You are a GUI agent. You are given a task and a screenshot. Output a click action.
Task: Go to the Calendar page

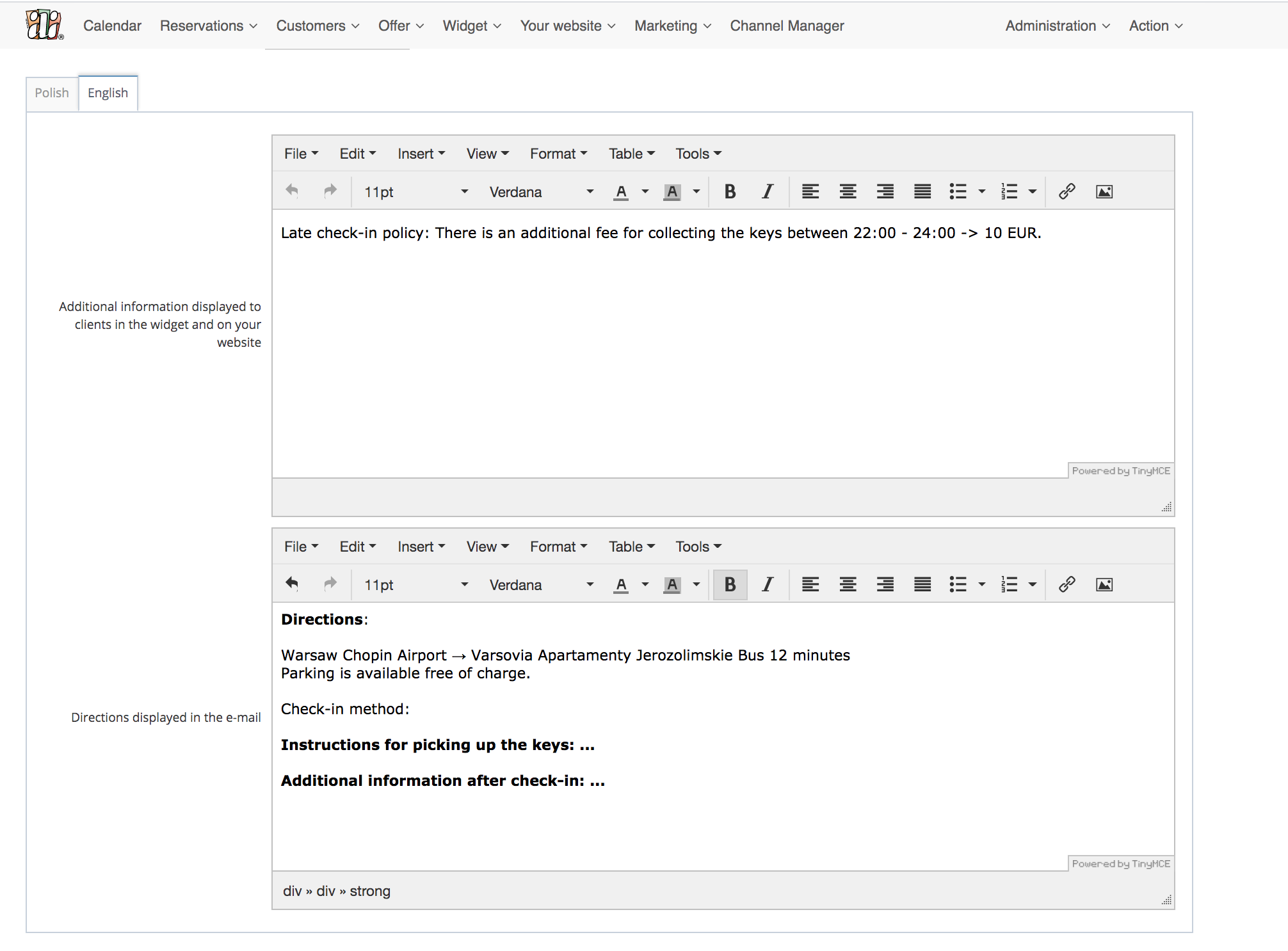click(112, 26)
